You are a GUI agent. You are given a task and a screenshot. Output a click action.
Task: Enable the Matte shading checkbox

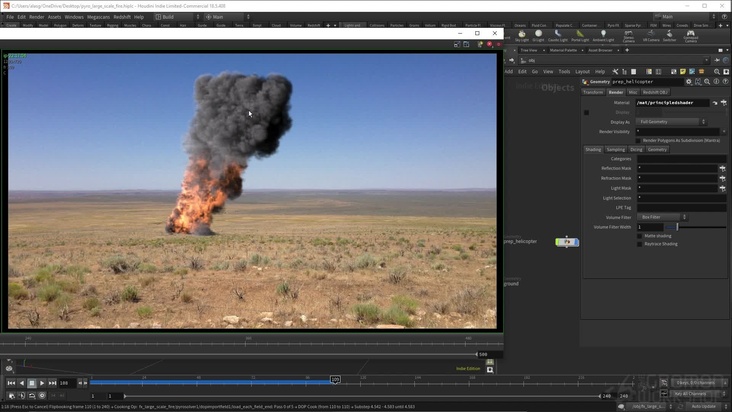pos(640,236)
